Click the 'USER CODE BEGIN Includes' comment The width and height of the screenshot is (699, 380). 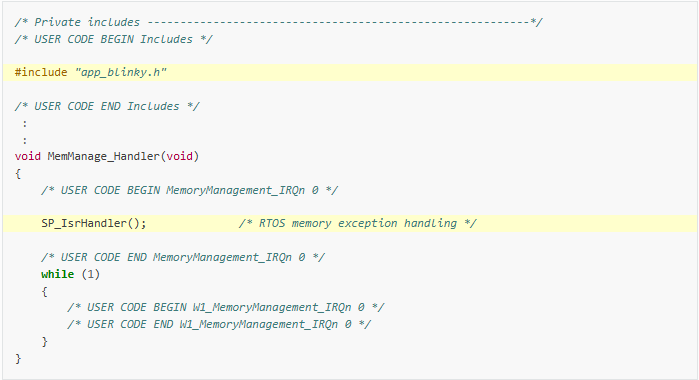tap(114, 39)
